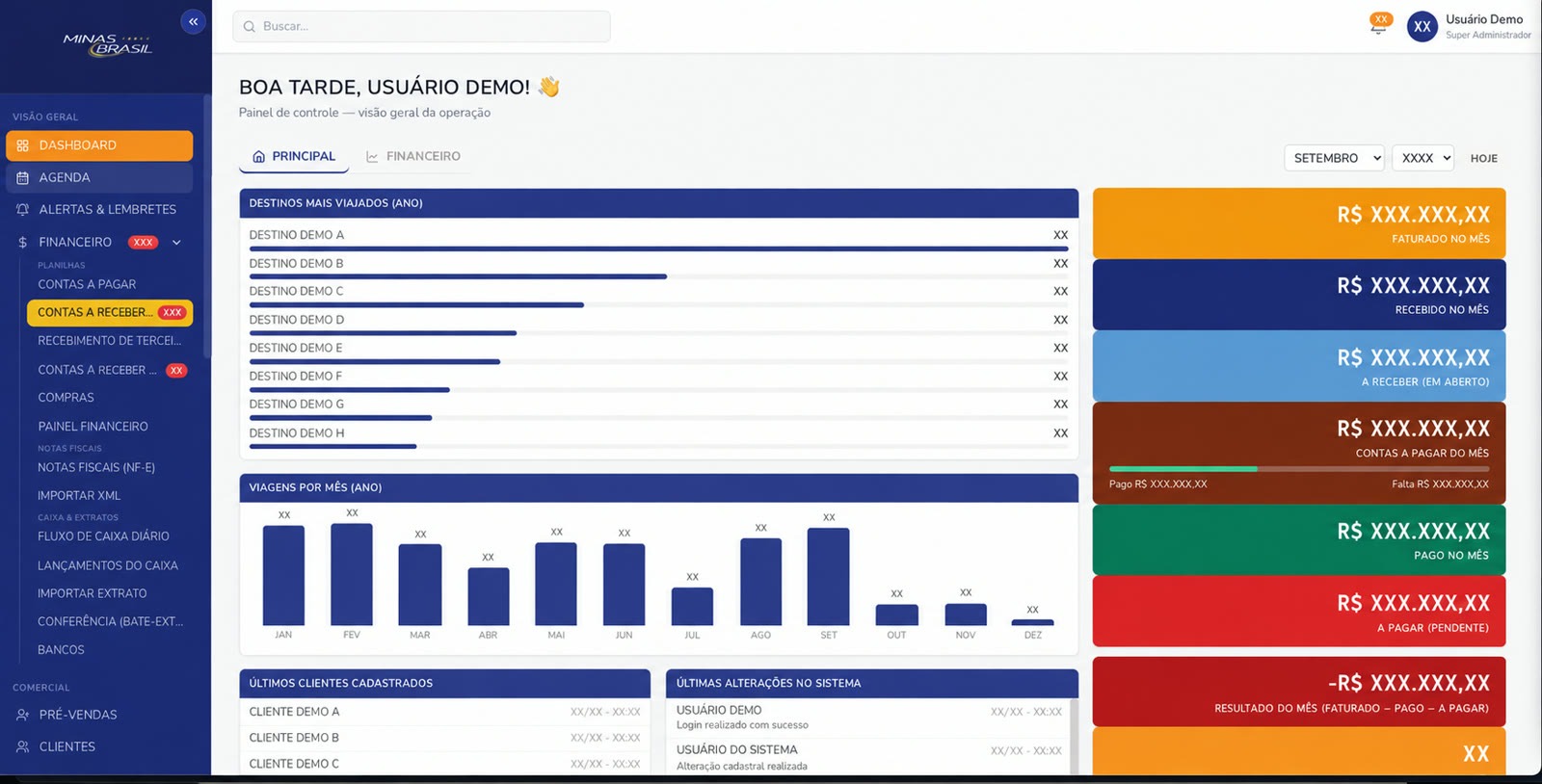Open Contas a Pagar in sidebar

(x=87, y=285)
